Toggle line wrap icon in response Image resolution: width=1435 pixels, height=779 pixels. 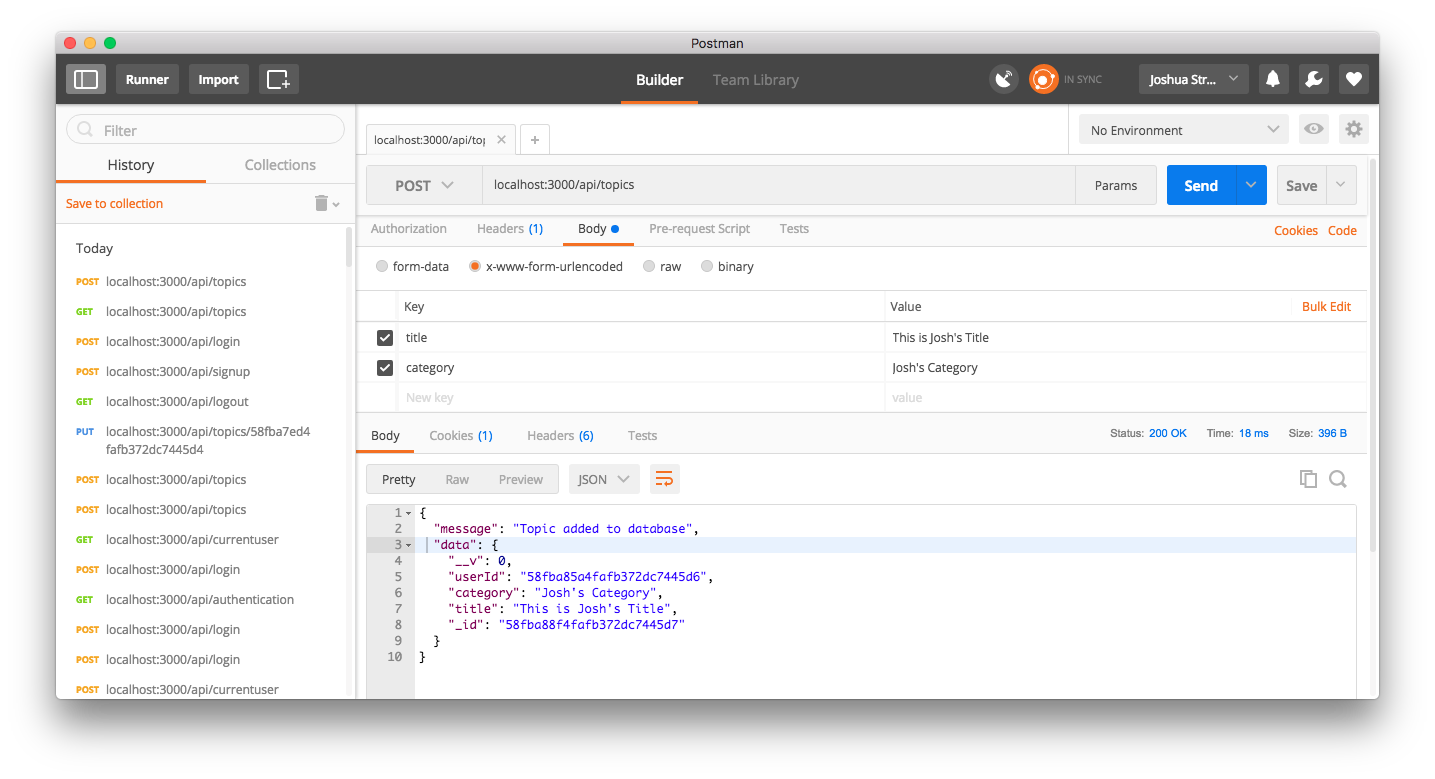[664, 479]
